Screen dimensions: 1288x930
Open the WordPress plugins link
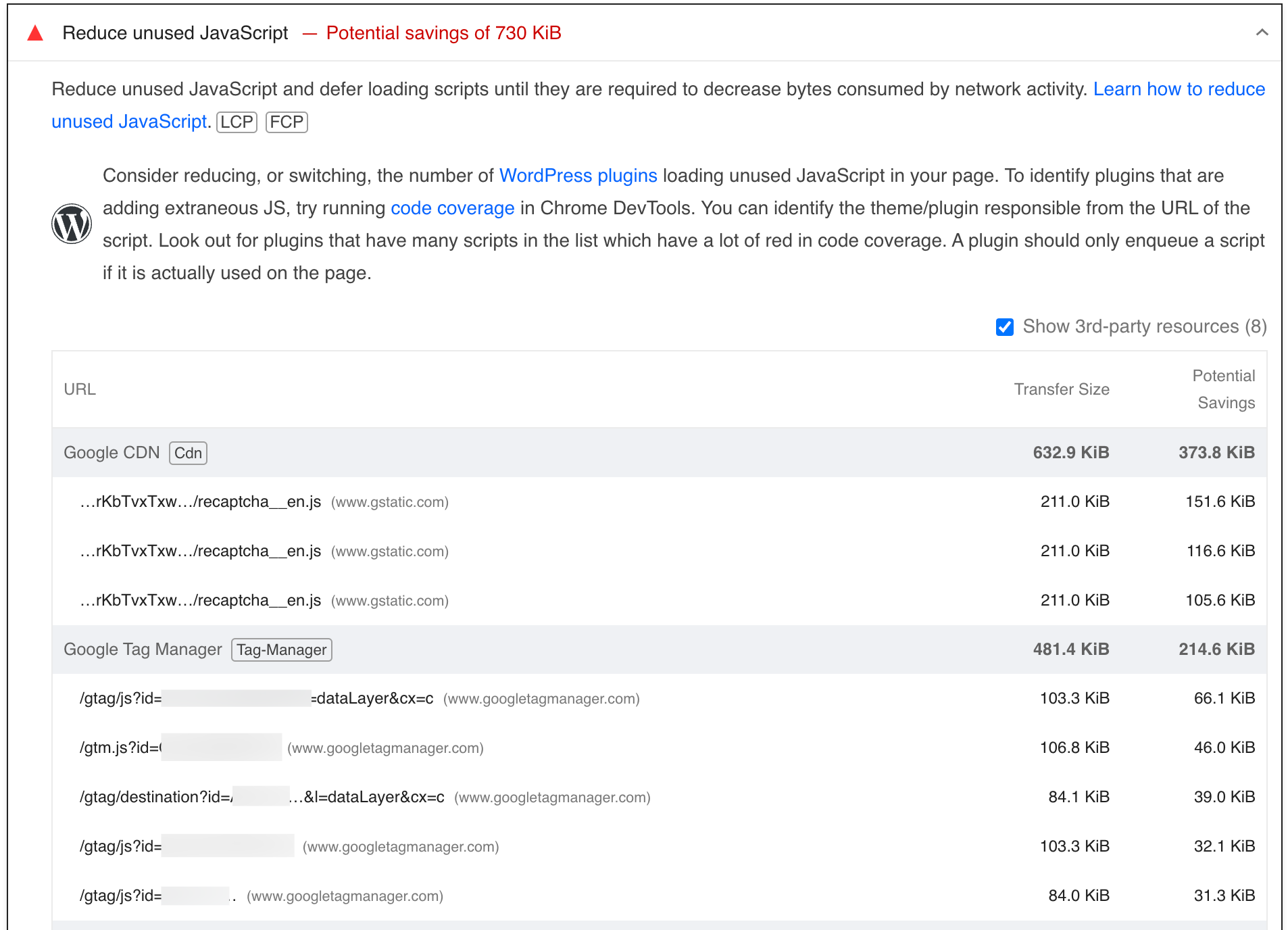coord(578,175)
